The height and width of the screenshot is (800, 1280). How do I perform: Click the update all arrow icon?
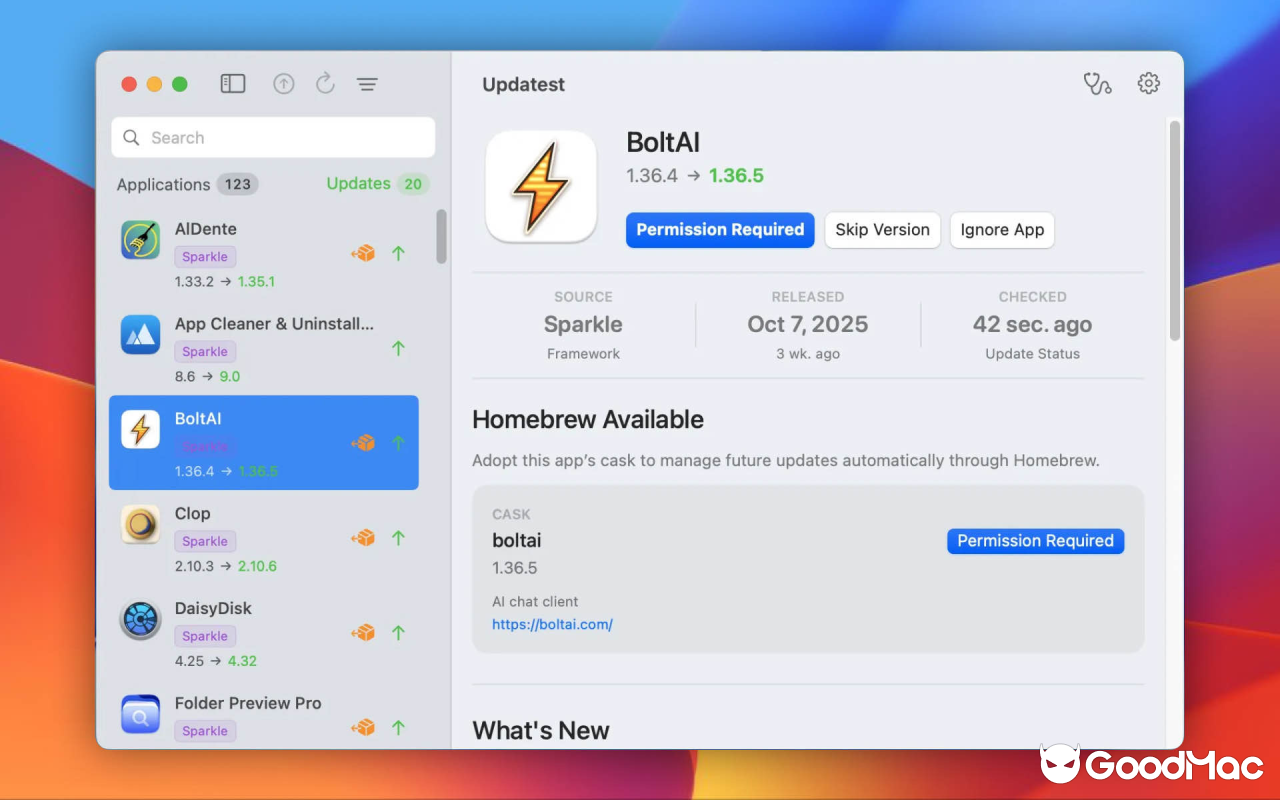(284, 84)
